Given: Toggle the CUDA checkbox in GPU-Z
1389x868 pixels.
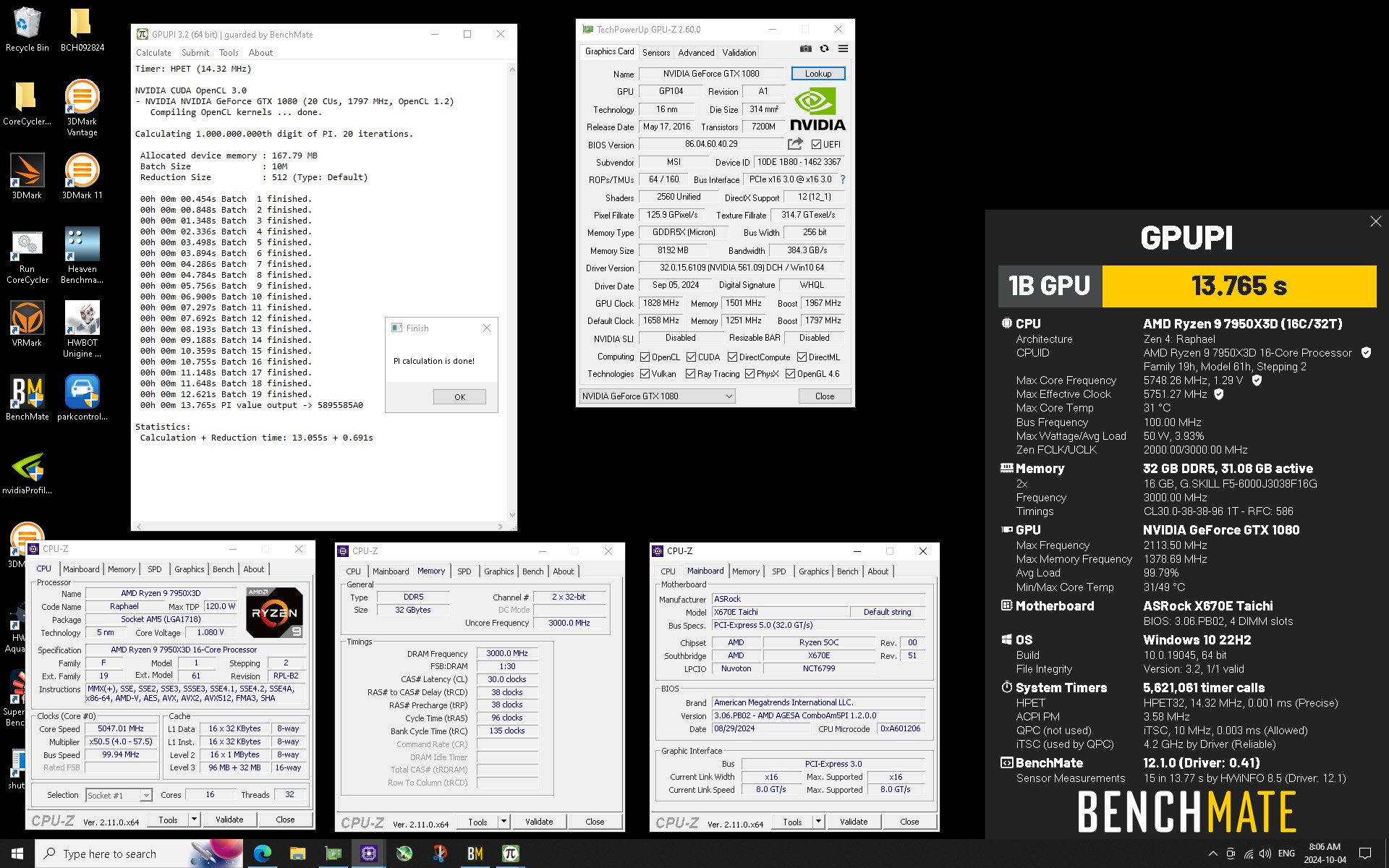Looking at the screenshot, I should (x=691, y=357).
